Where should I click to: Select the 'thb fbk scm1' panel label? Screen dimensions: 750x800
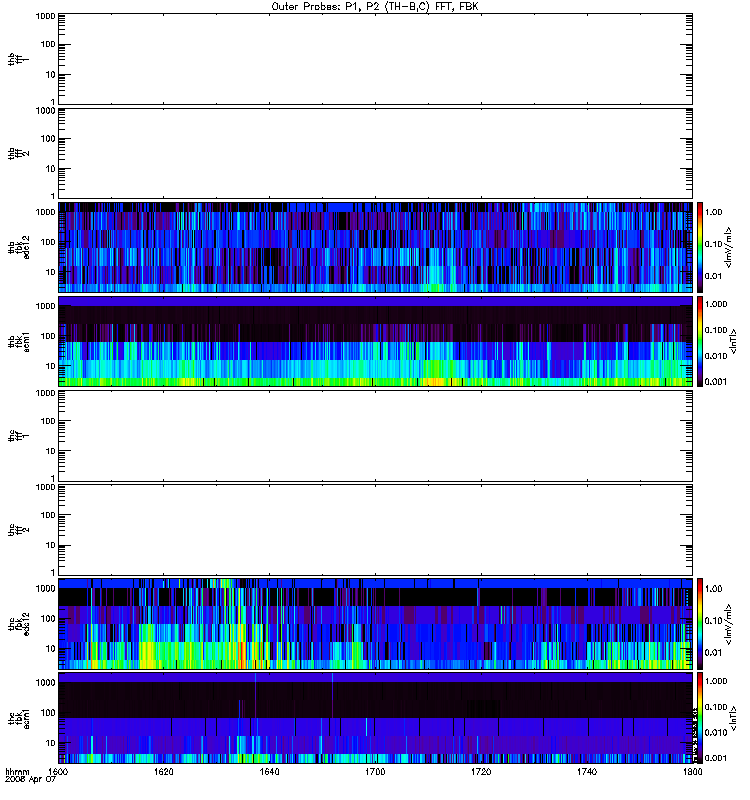pos(18,341)
